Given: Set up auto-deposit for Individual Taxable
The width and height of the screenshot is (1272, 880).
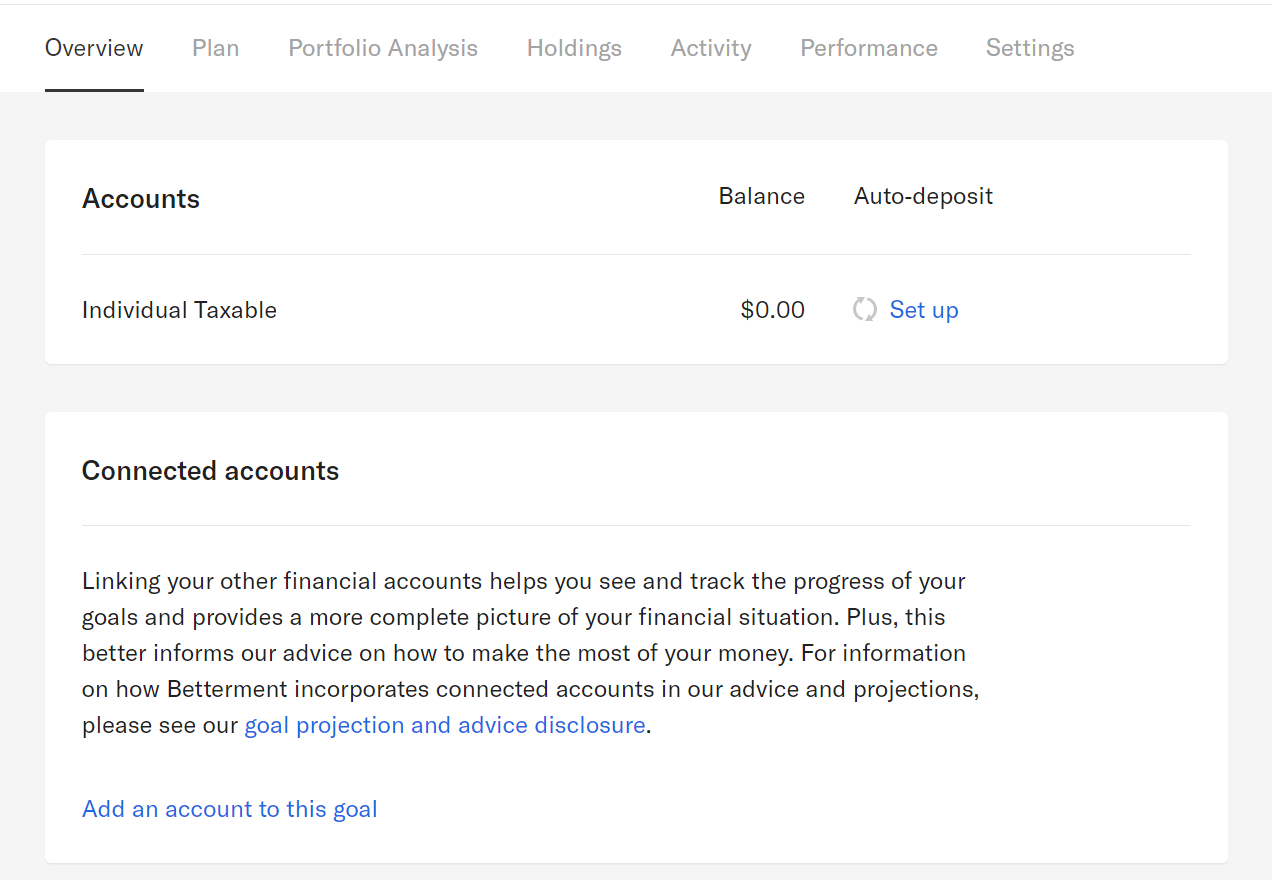Looking at the screenshot, I should [923, 309].
